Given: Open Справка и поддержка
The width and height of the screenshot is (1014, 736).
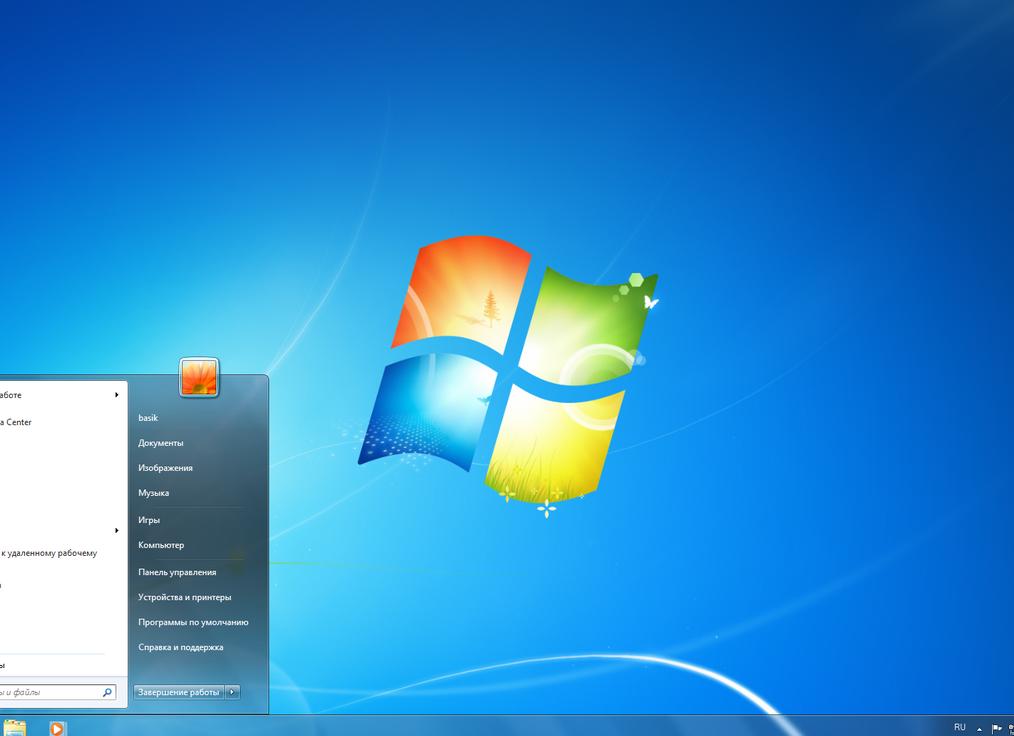Looking at the screenshot, I should (183, 647).
